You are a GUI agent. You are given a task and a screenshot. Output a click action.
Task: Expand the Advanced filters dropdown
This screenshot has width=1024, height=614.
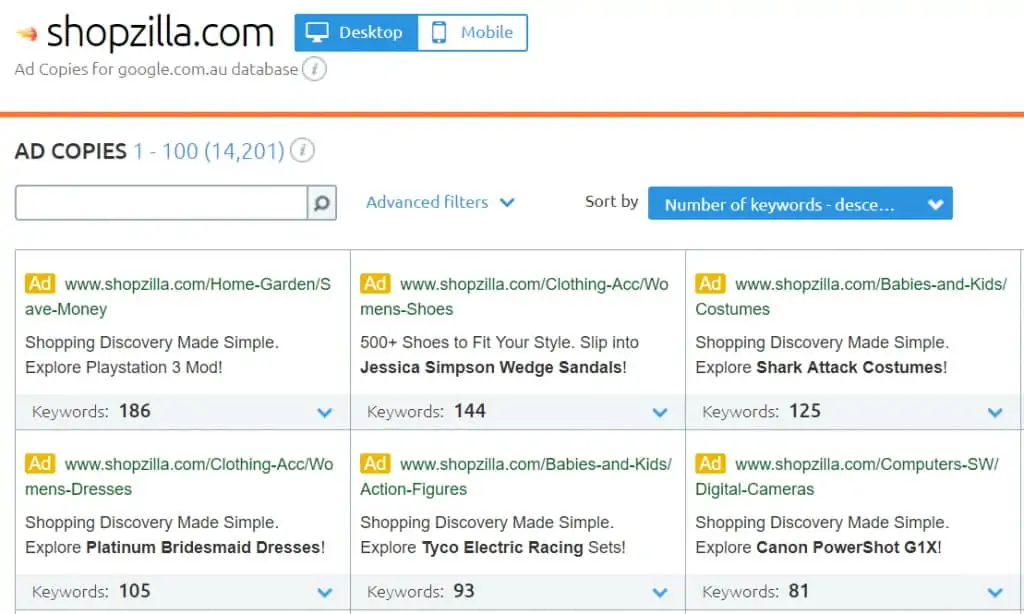click(440, 202)
